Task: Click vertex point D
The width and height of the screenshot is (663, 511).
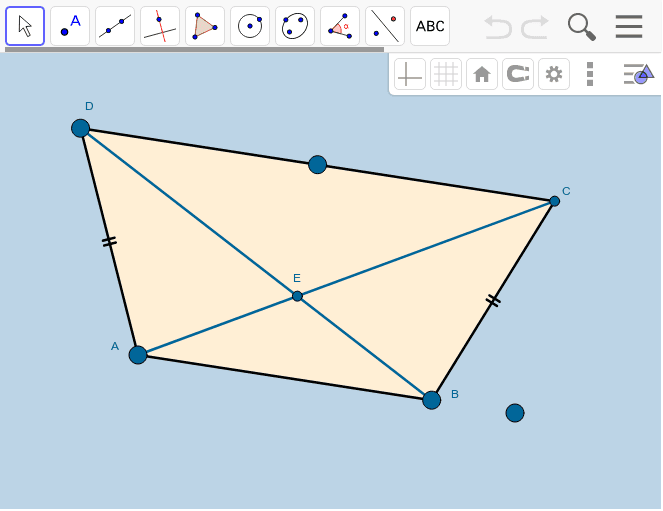Action: (x=80, y=128)
